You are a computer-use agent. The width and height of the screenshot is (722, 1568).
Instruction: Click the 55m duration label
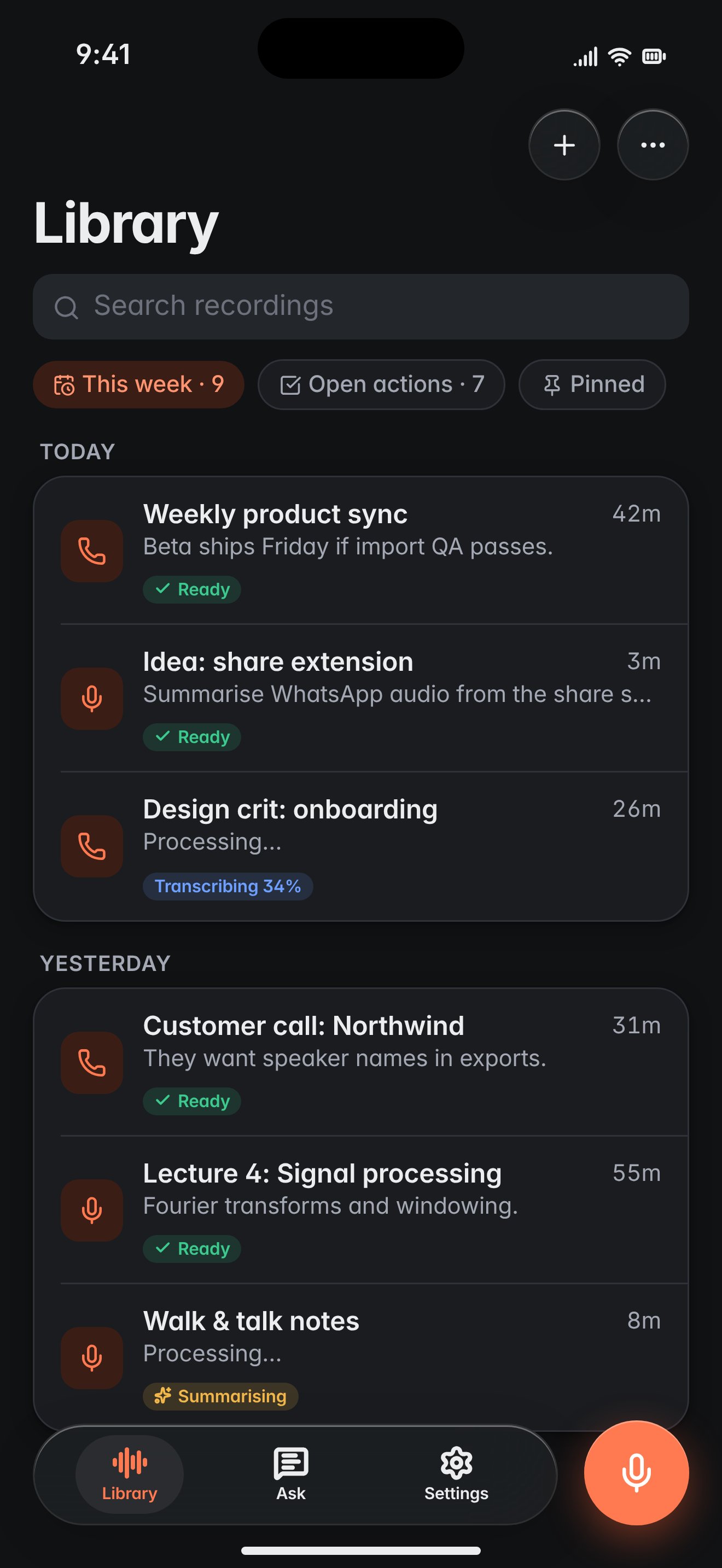pyautogui.click(x=637, y=1173)
